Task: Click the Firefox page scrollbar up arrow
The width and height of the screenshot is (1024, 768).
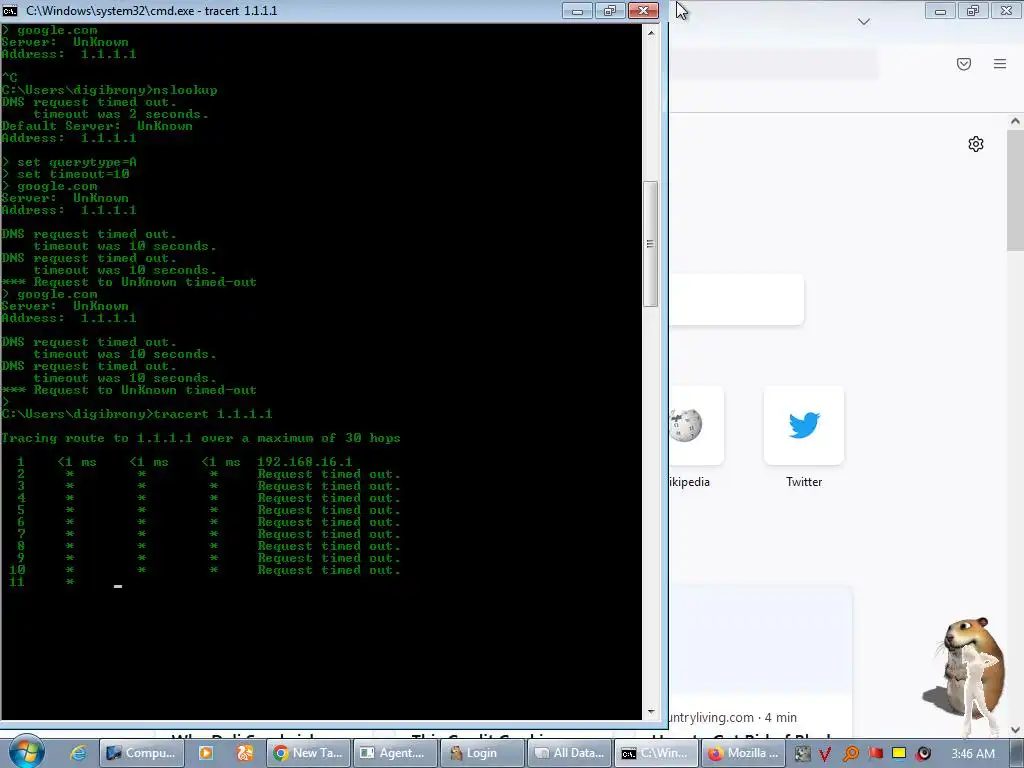Action: (1015, 121)
